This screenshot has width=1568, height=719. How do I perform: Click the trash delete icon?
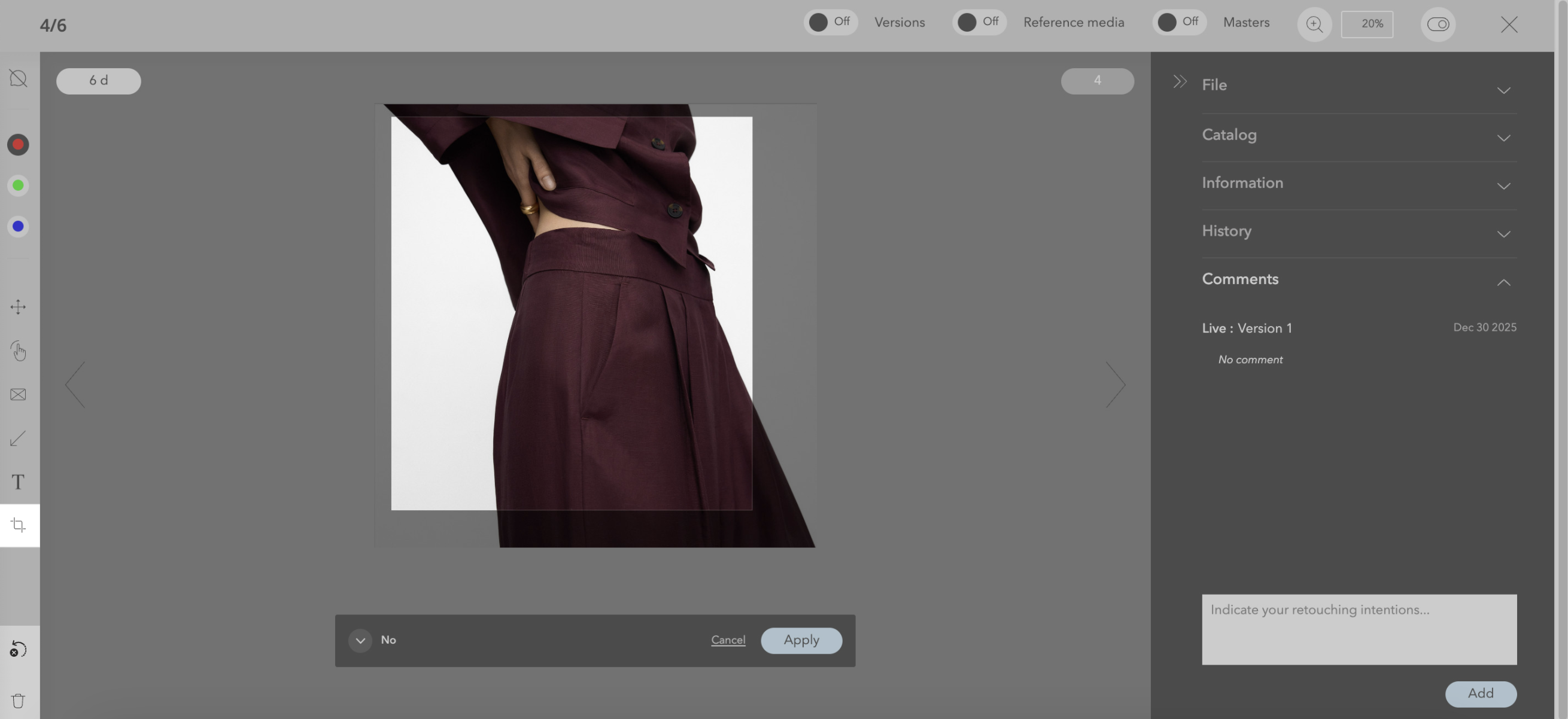point(19,700)
